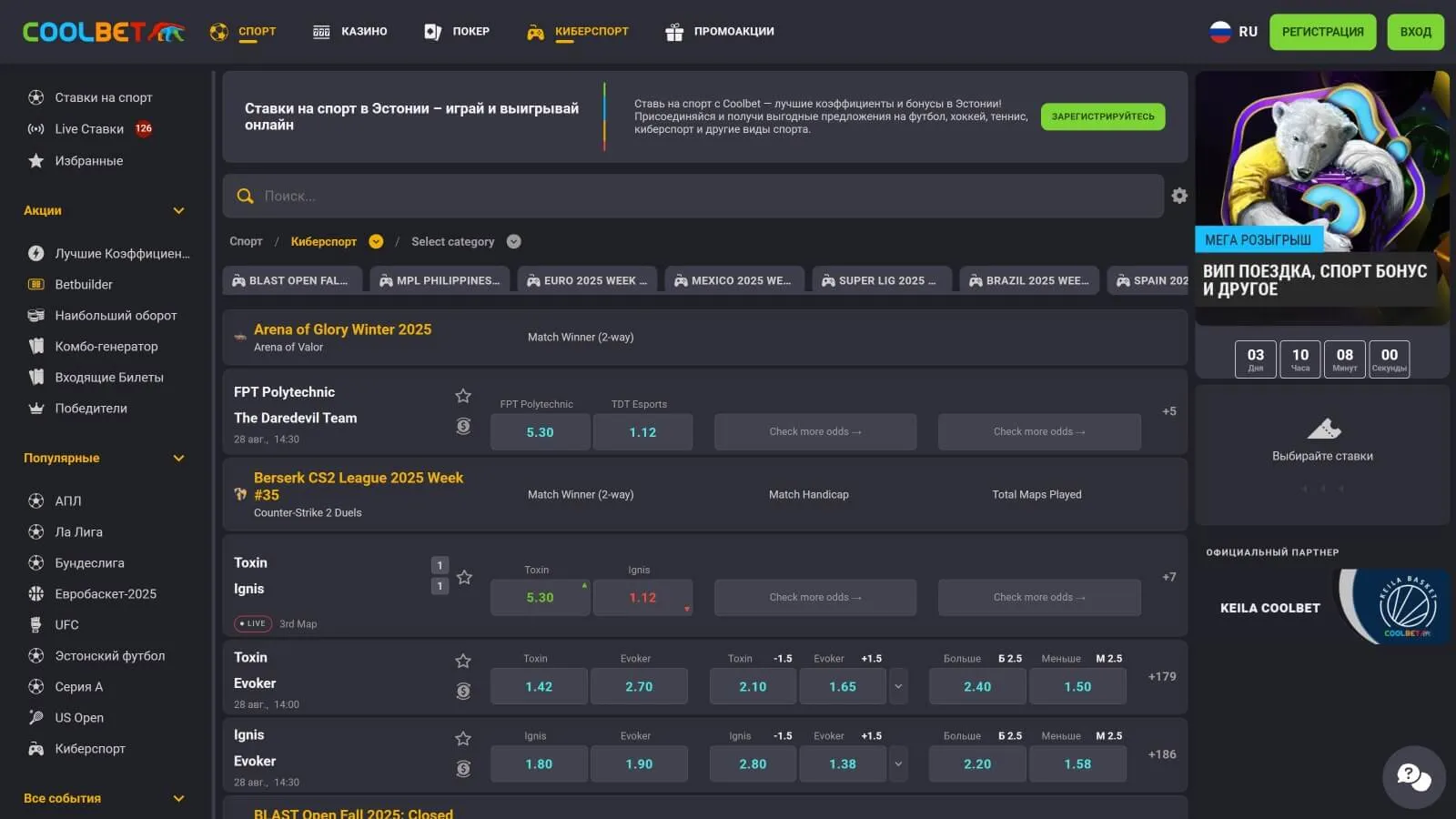Collapse the Акции section

click(178, 210)
